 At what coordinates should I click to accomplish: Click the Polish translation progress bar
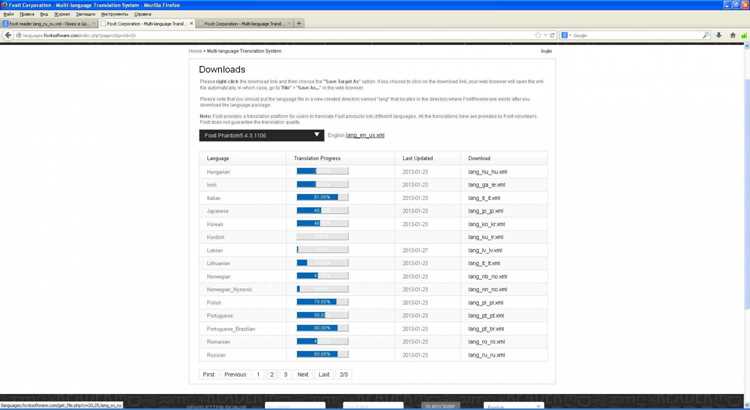[x=322, y=302]
